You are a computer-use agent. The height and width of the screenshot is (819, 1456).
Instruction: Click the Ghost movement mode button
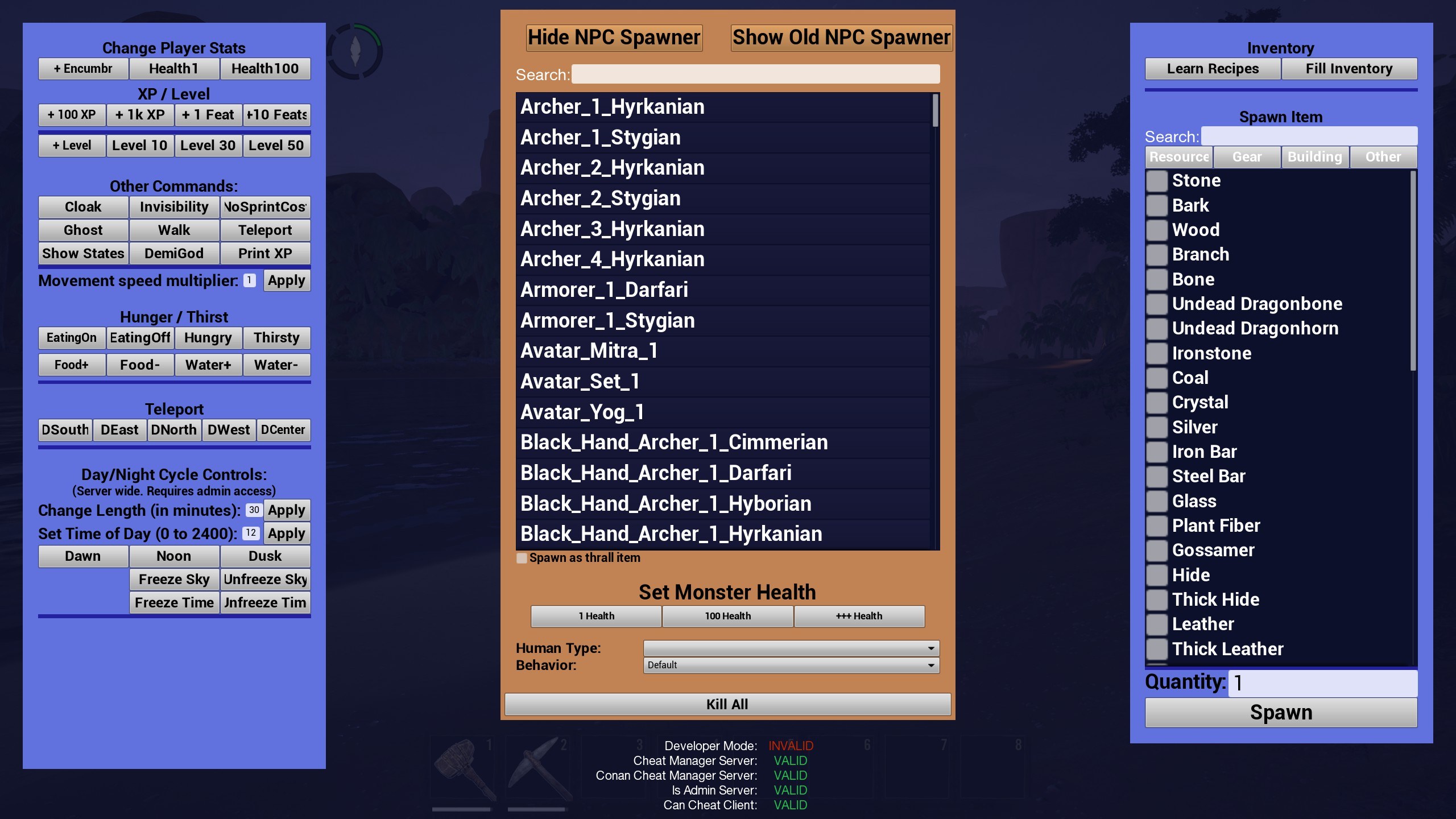(83, 229)
